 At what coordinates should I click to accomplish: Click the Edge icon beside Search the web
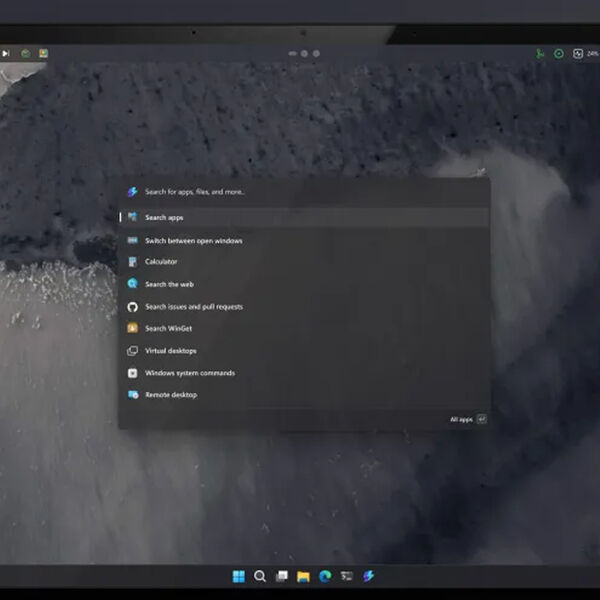[x=132, y=284]
